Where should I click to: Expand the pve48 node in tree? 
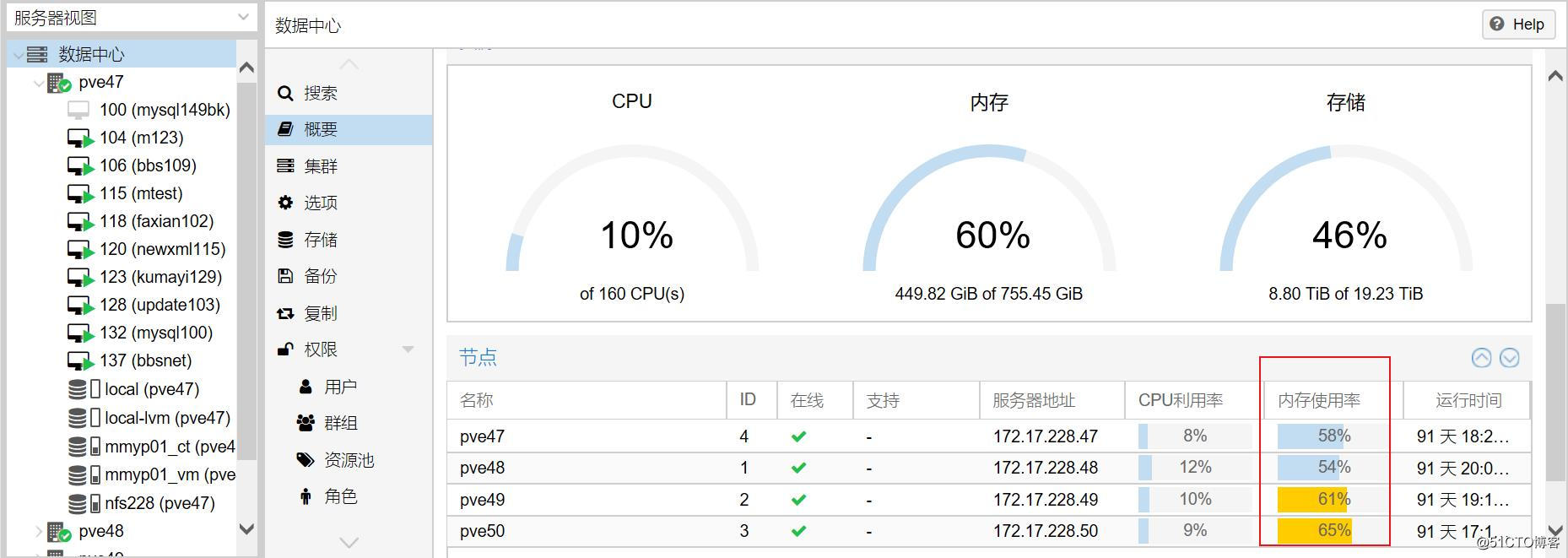point(39,532)
